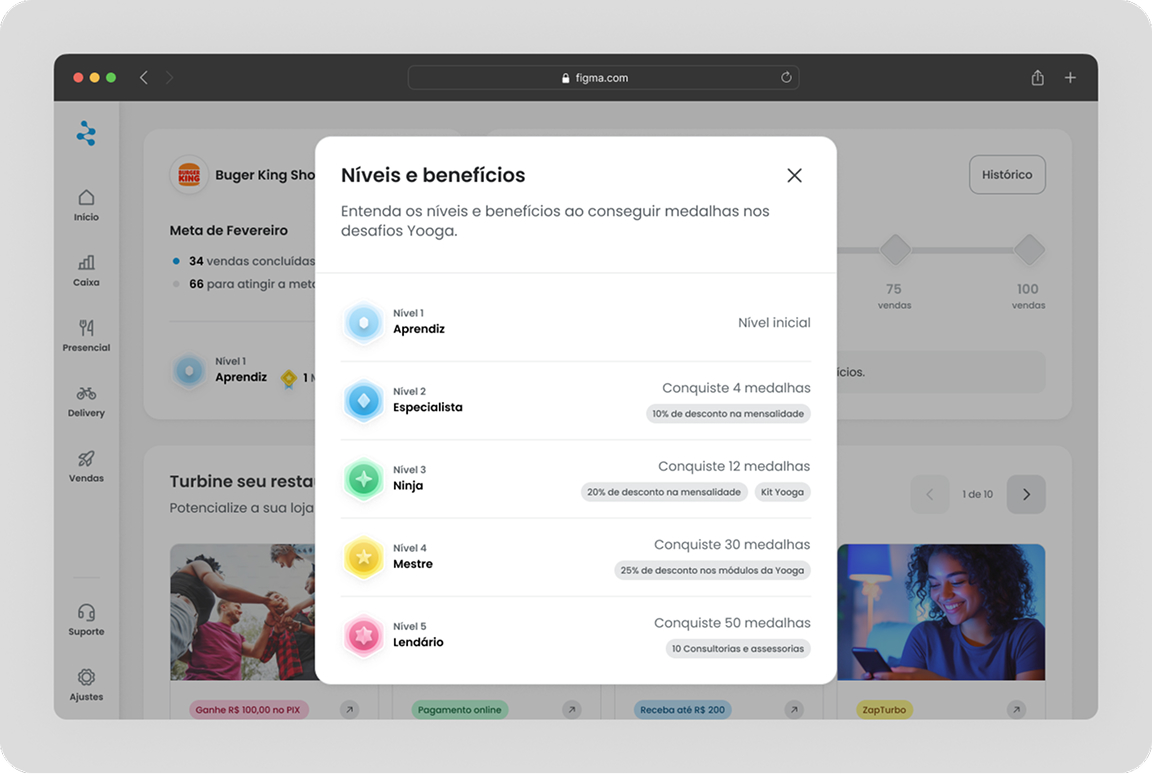Click the 100 vendas progress milestone

[1028, 250]
